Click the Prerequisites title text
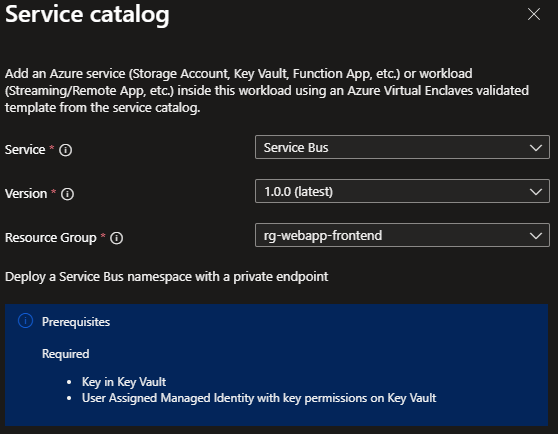 point(76,322)
